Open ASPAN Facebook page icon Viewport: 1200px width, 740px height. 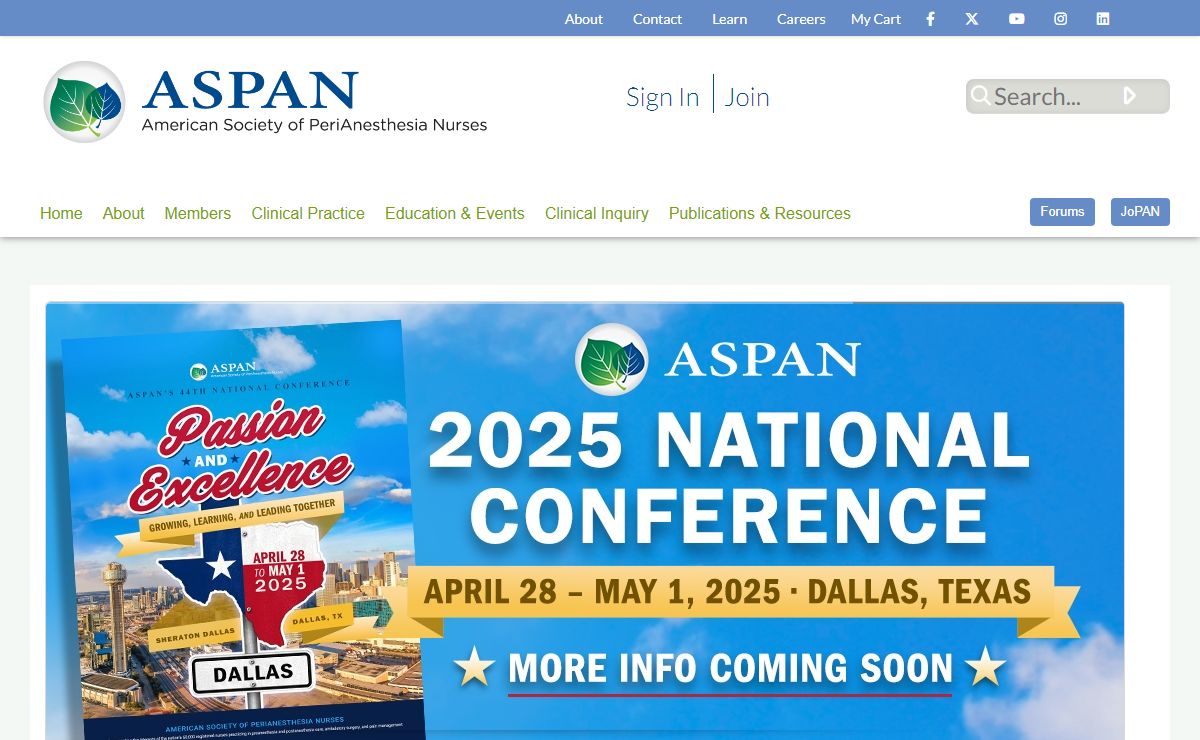pyautogui.click(x=930, y=19)
